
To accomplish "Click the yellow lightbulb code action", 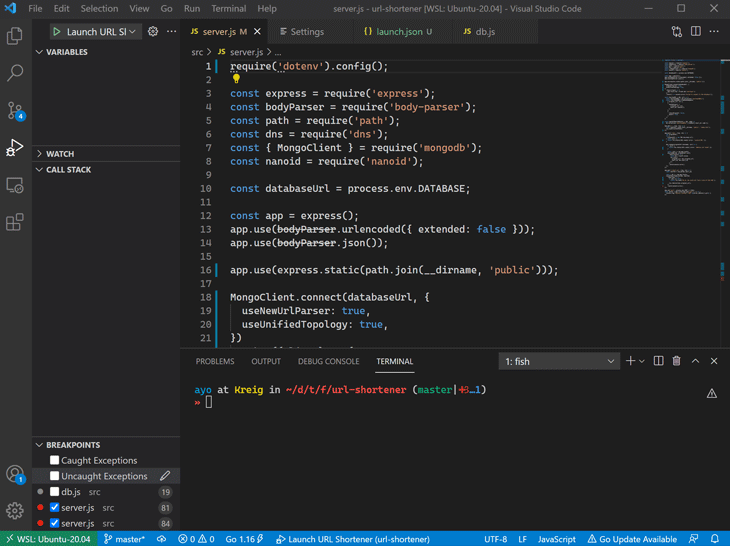I will pos(236,79).
